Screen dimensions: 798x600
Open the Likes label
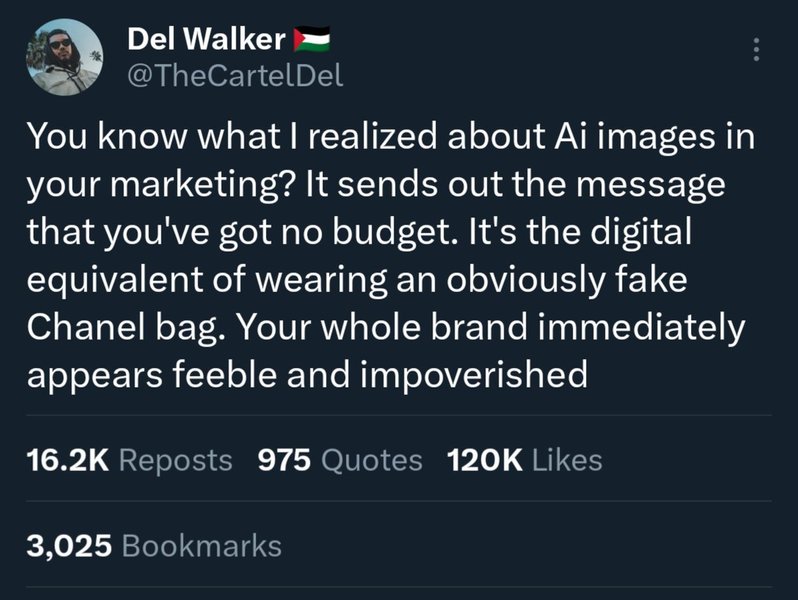566,460
